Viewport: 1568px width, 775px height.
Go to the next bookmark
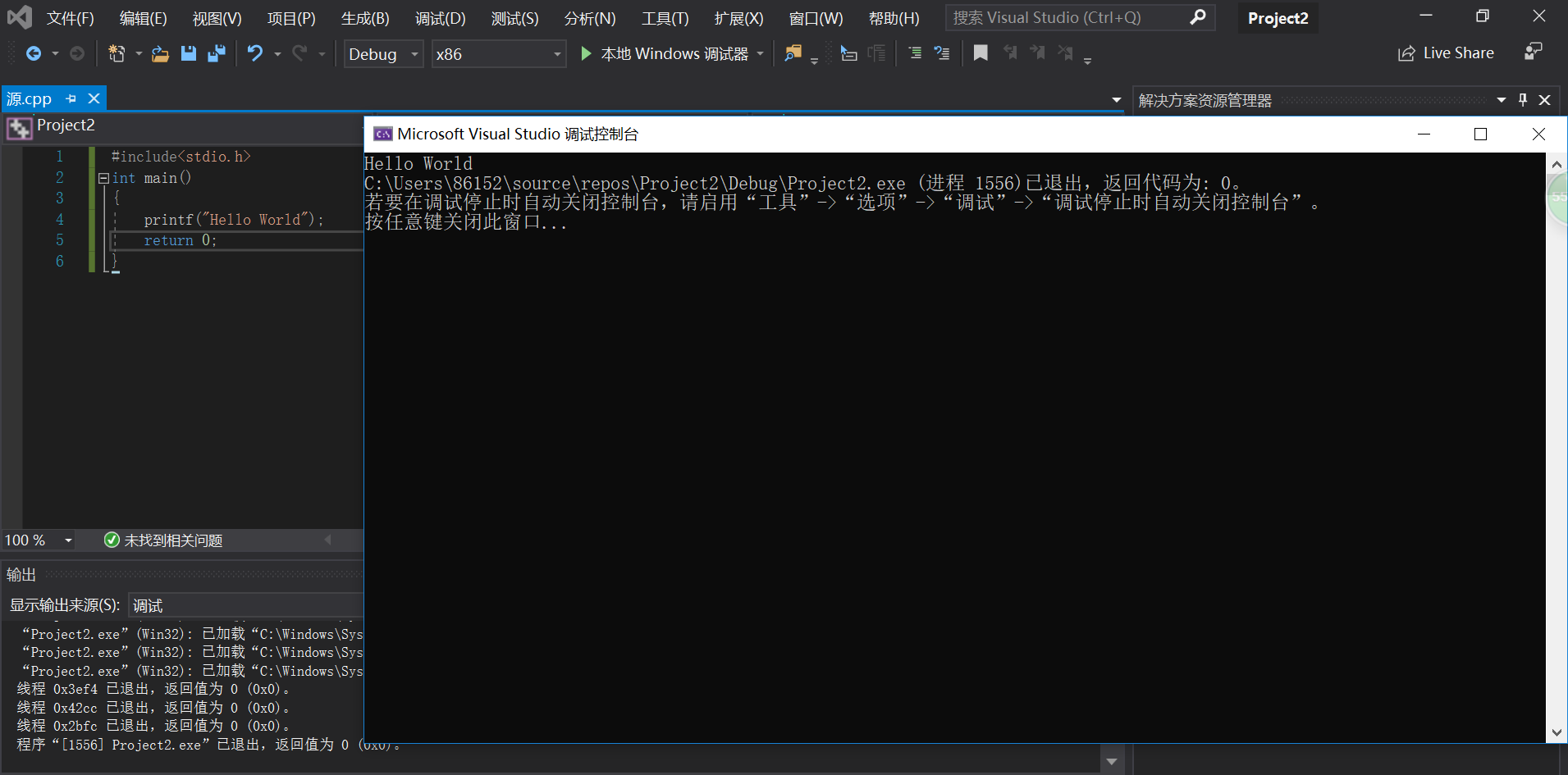(x=1038, y=53)
